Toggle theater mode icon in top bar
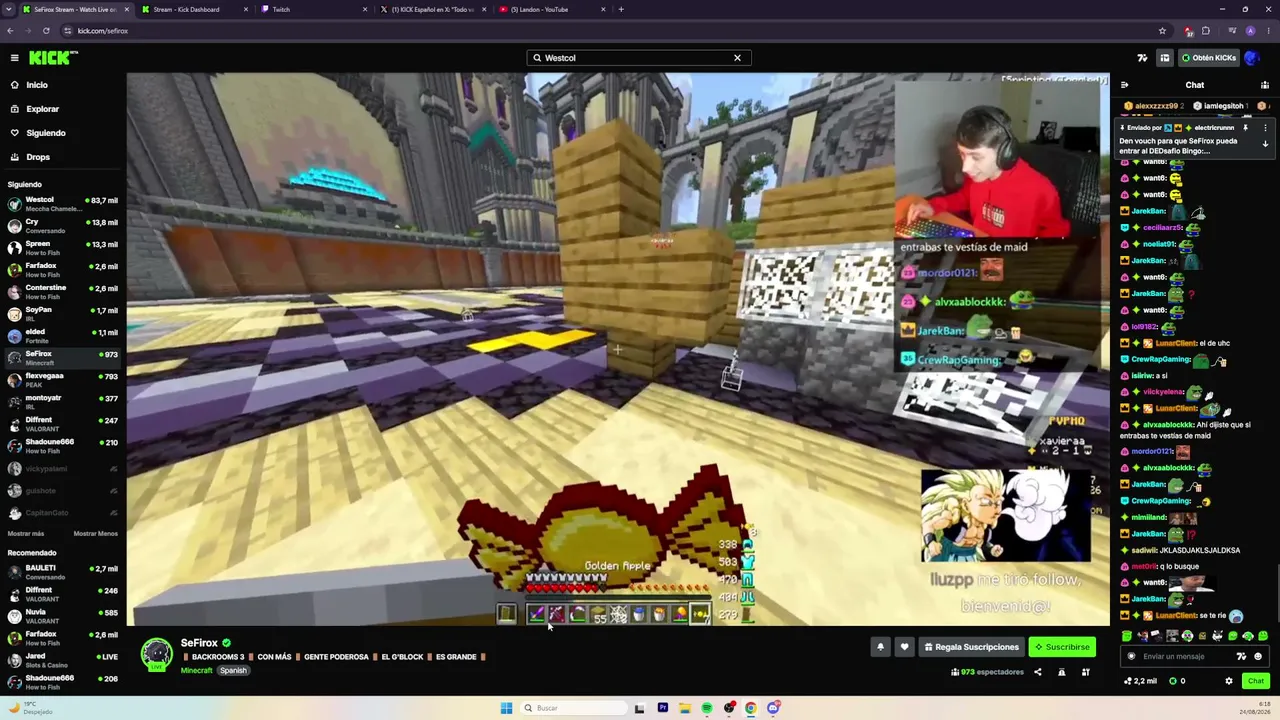 click(x=1164, y=58)
